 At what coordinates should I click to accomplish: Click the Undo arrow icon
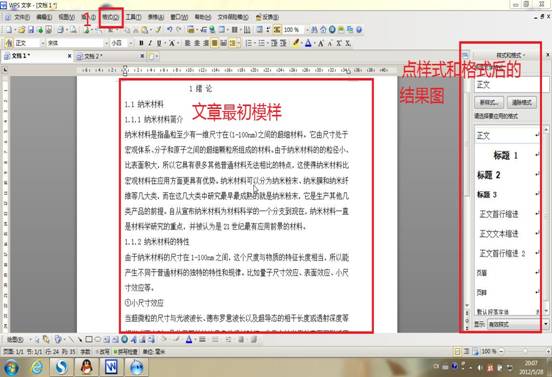[170, 30]
